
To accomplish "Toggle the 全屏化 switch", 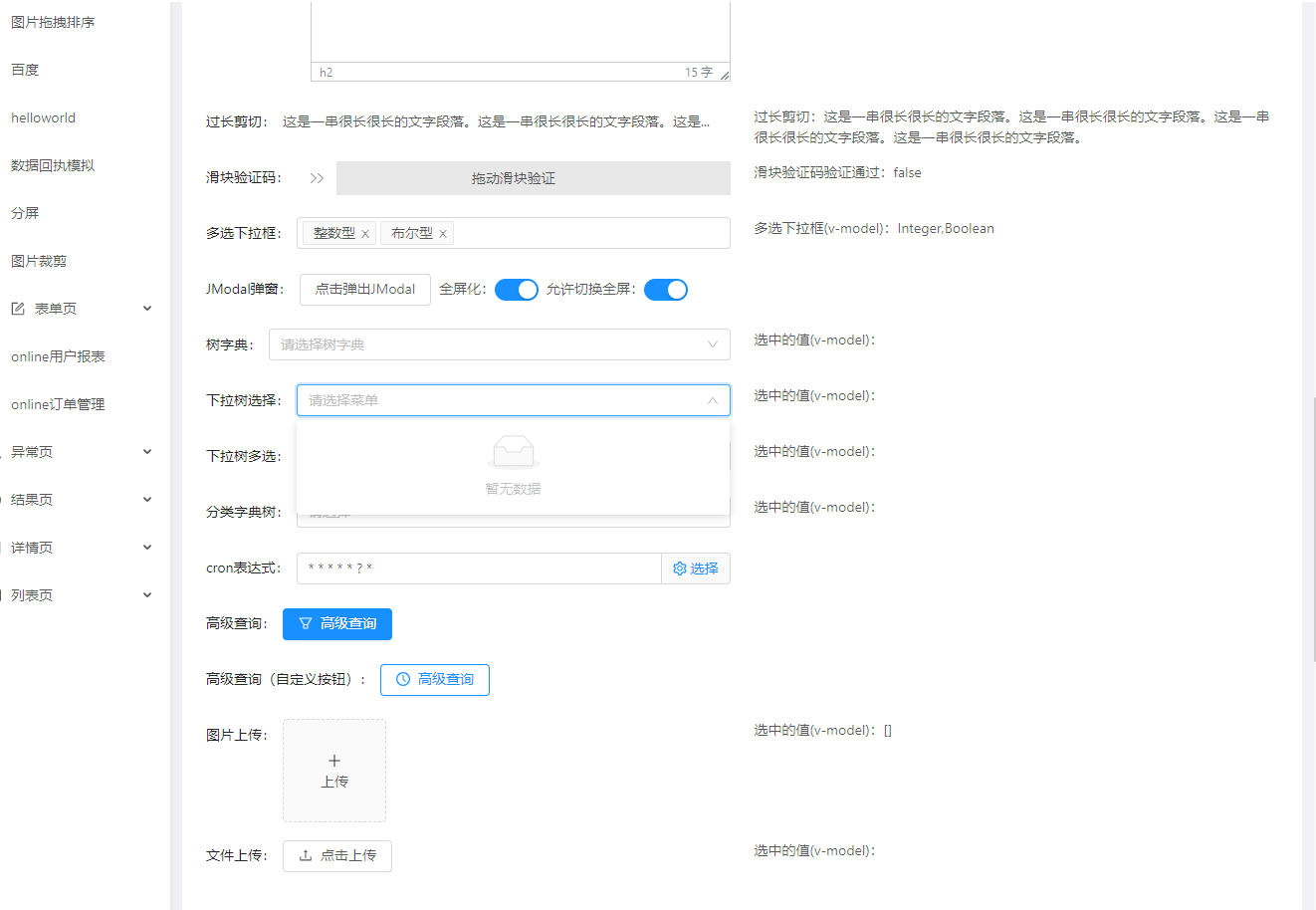I will 517,290.
